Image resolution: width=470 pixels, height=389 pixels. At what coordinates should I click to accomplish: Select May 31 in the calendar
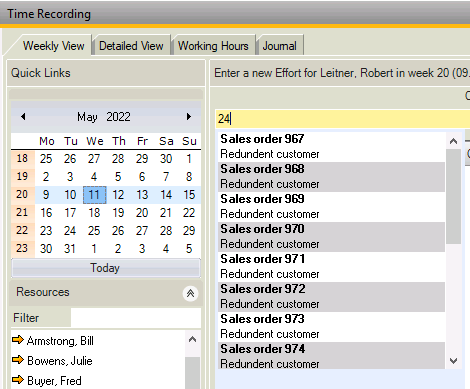pos(70,249)
